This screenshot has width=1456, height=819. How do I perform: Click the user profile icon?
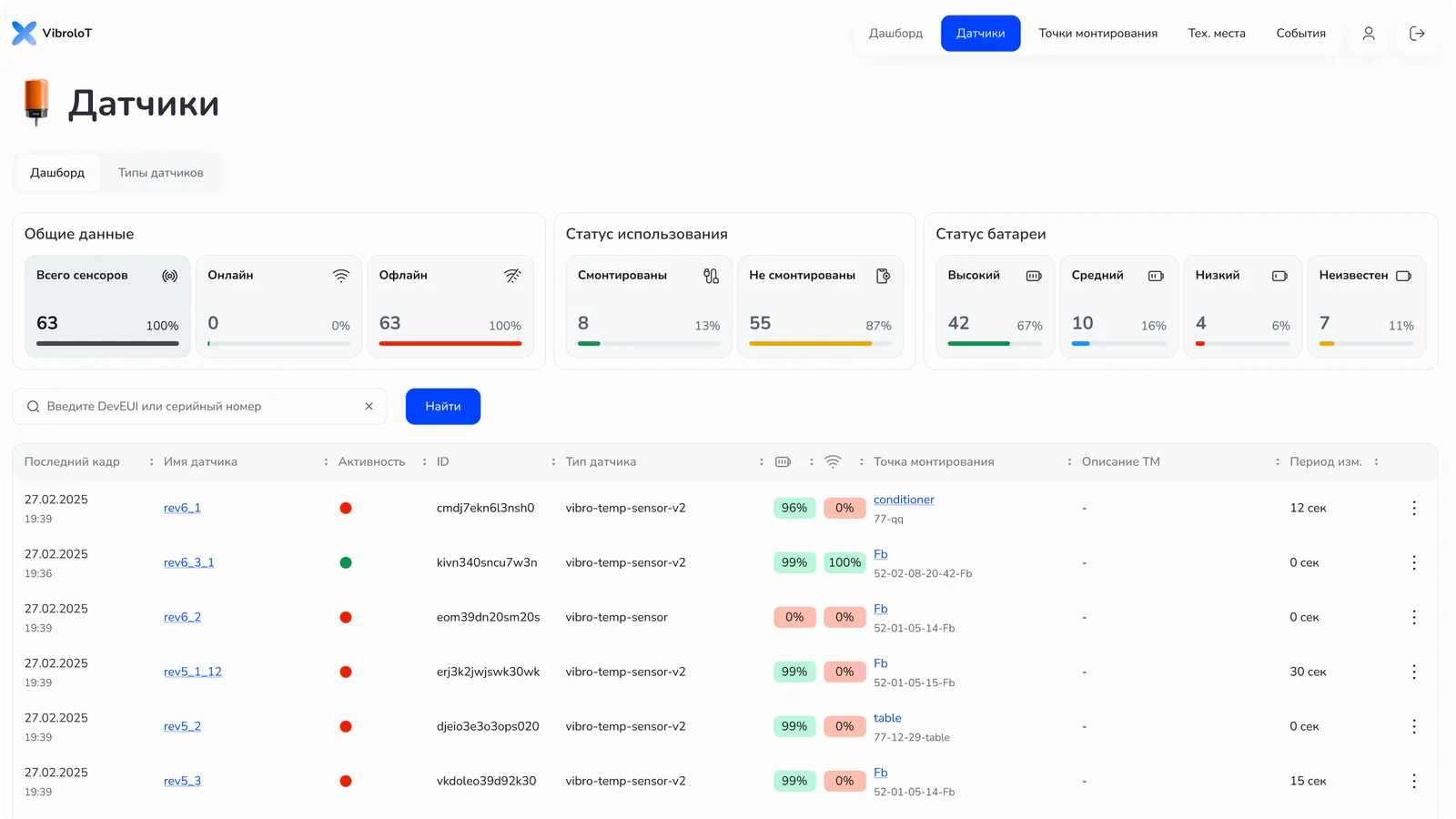(1368, 34)
